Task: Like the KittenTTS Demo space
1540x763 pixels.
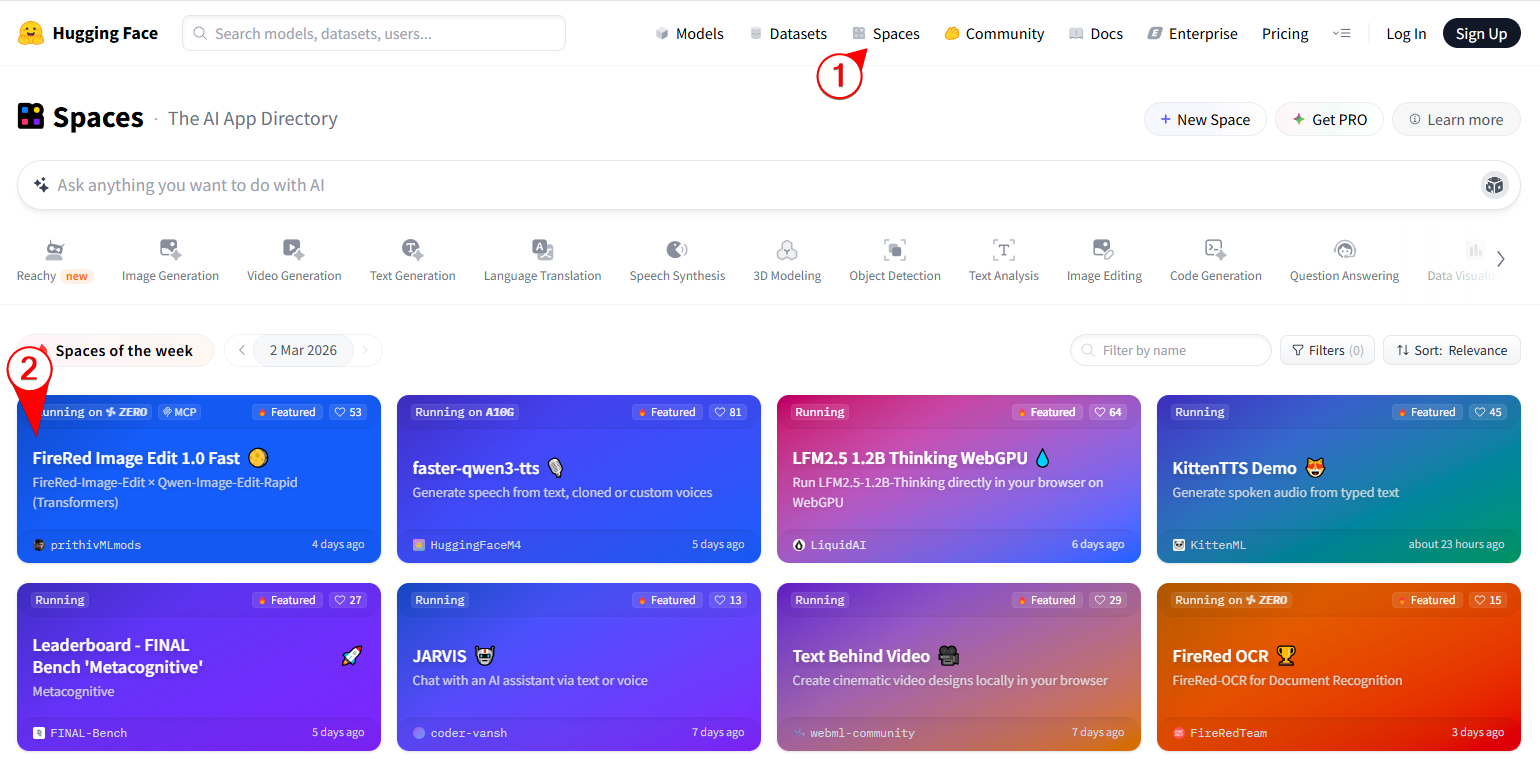Action: point(1488,412)
